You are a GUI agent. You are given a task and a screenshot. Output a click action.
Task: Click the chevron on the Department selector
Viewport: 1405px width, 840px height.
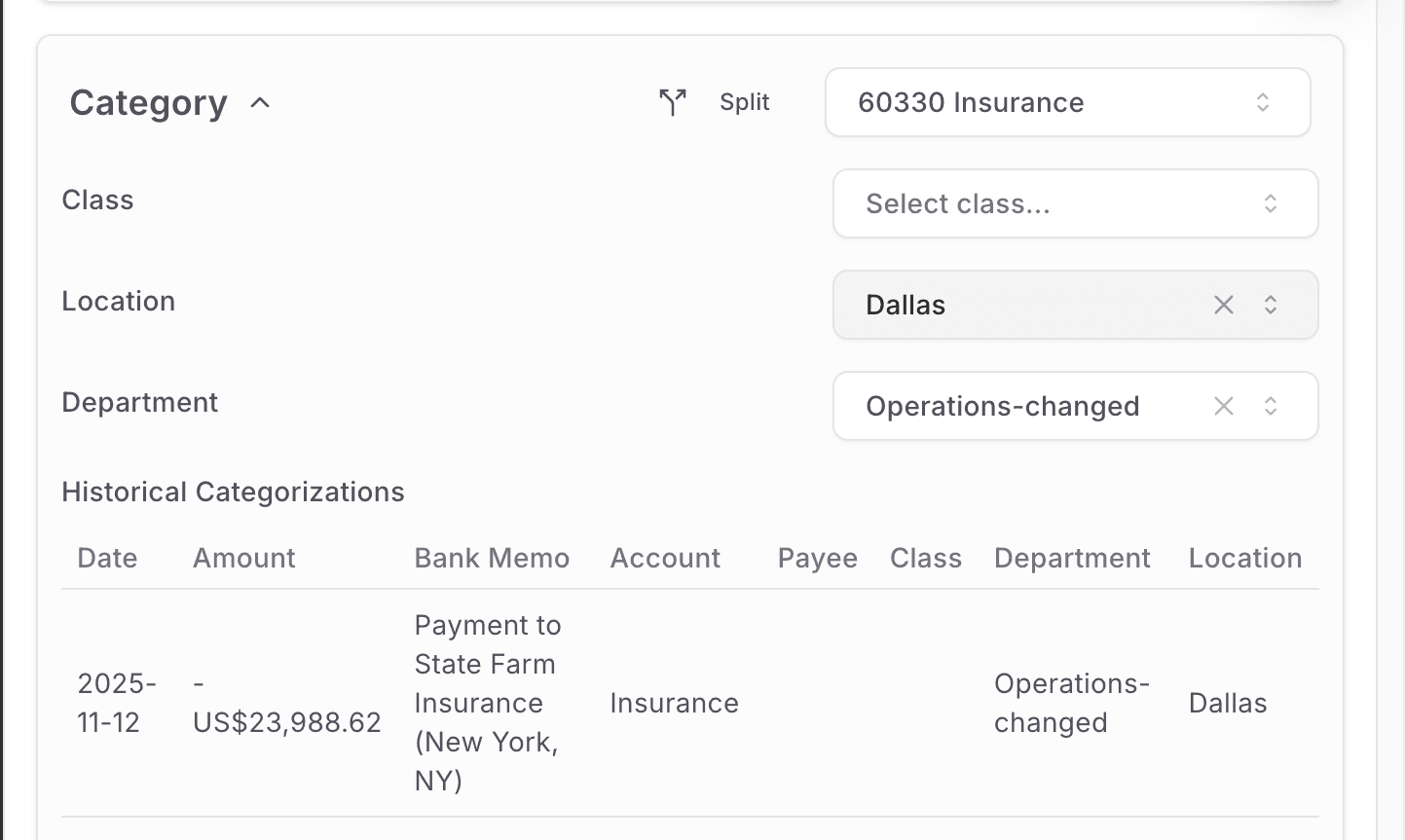(x=1271, y=406)
